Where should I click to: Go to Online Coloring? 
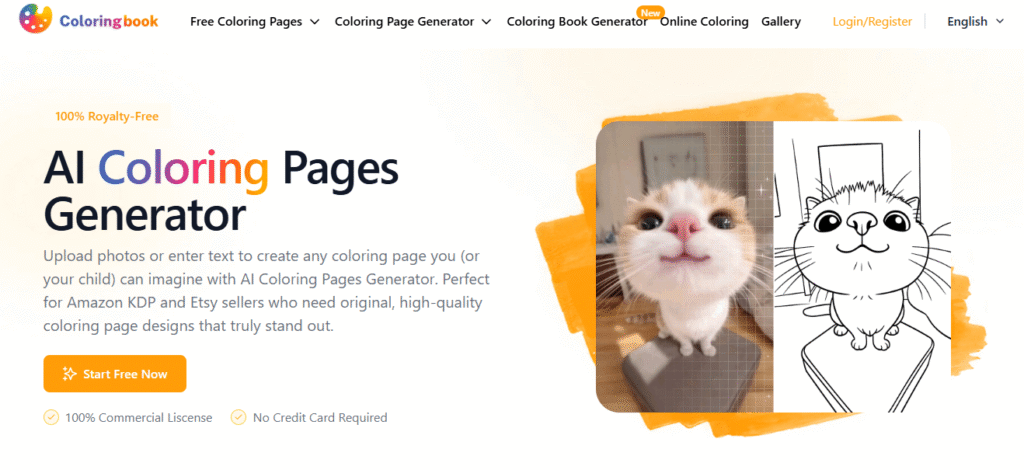pyautogui.click(x=704, y=22)
